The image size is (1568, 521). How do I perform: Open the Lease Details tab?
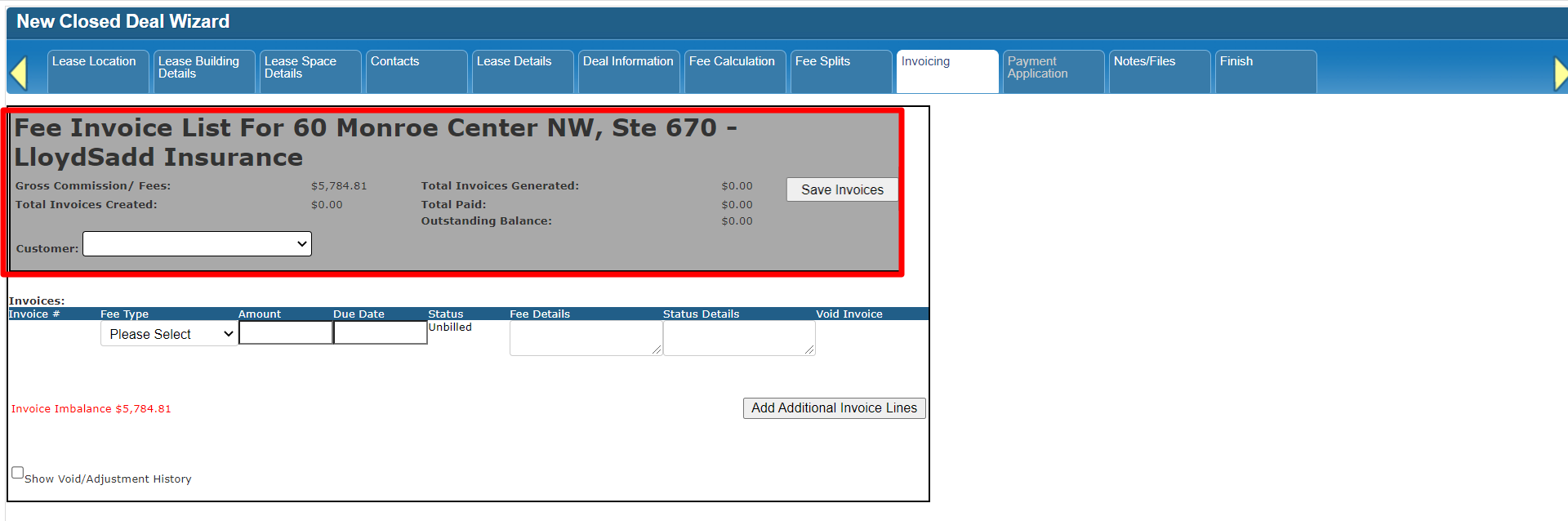pos(522,70)
